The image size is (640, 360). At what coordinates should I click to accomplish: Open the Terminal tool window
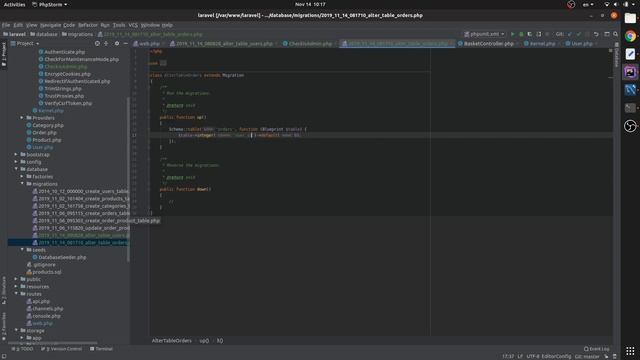(101, 349)
